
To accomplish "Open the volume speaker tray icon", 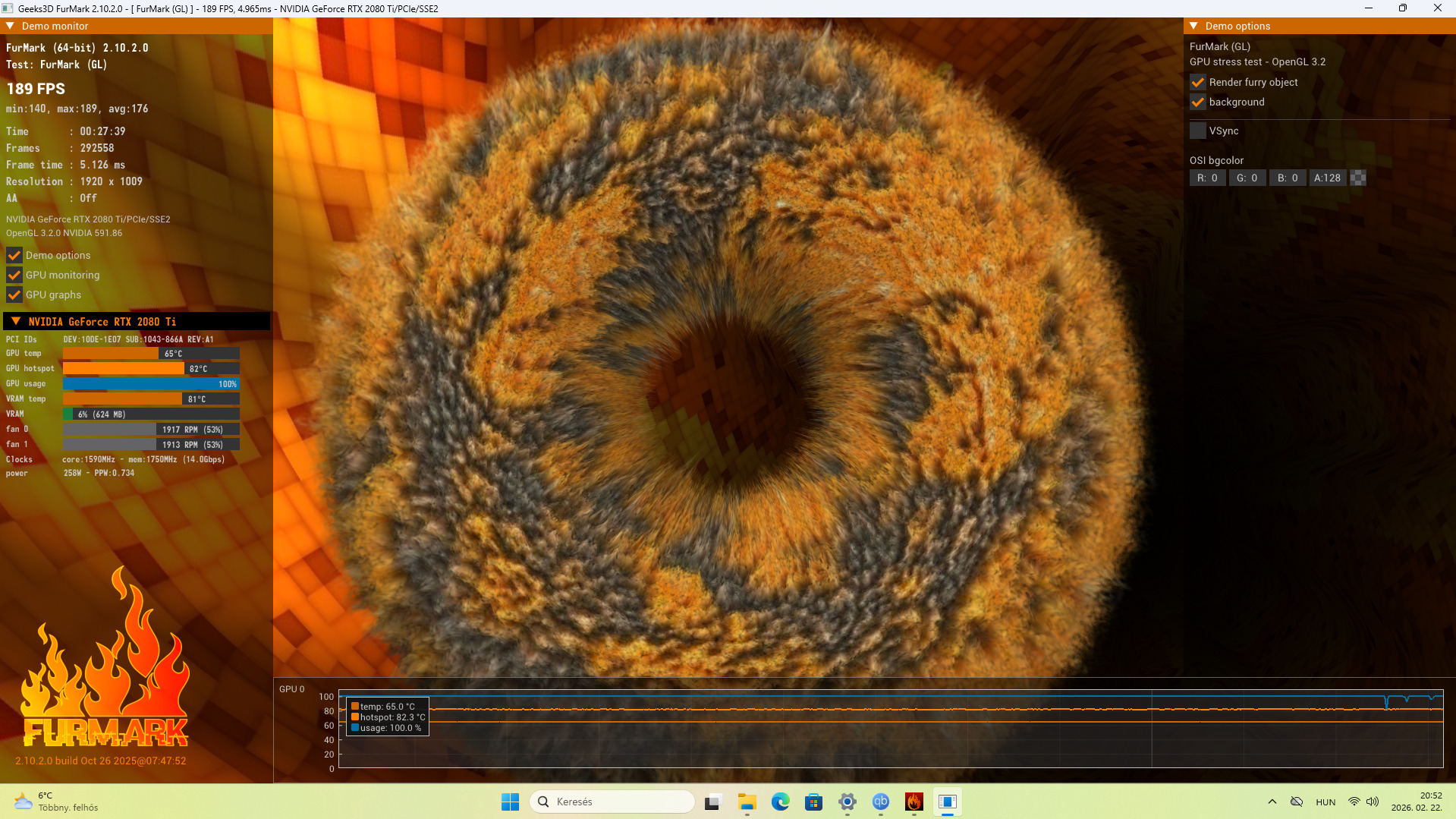I will 1373,802.
